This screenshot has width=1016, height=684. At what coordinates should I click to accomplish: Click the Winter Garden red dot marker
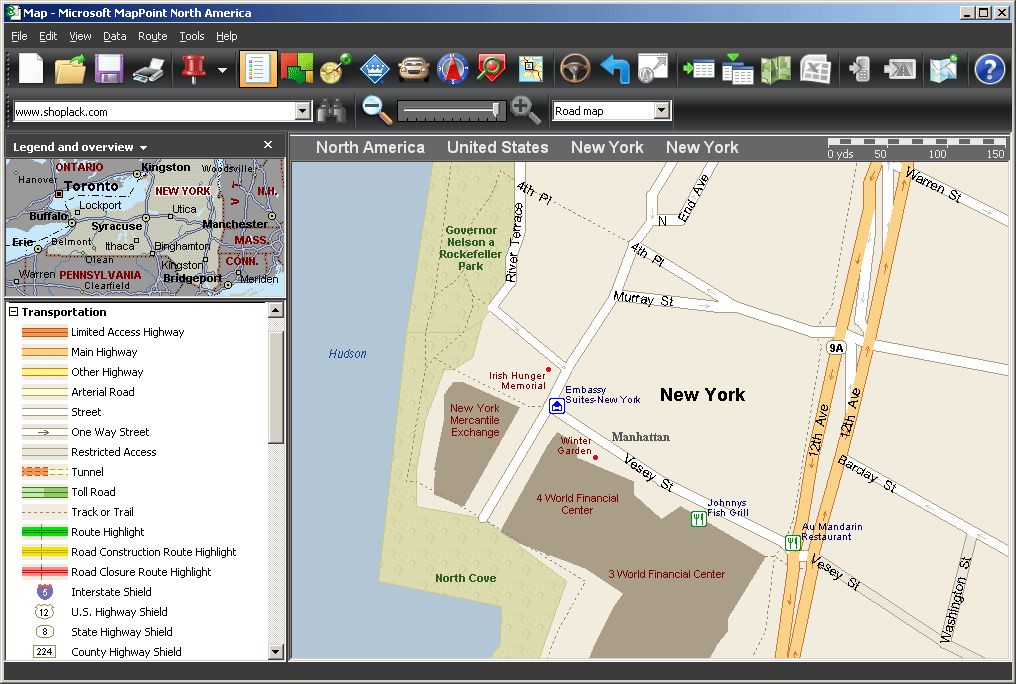click(x=595, y=457)
